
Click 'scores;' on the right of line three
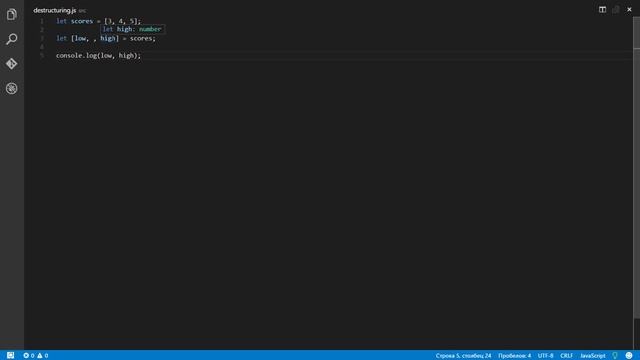click(x=143, y=38)
